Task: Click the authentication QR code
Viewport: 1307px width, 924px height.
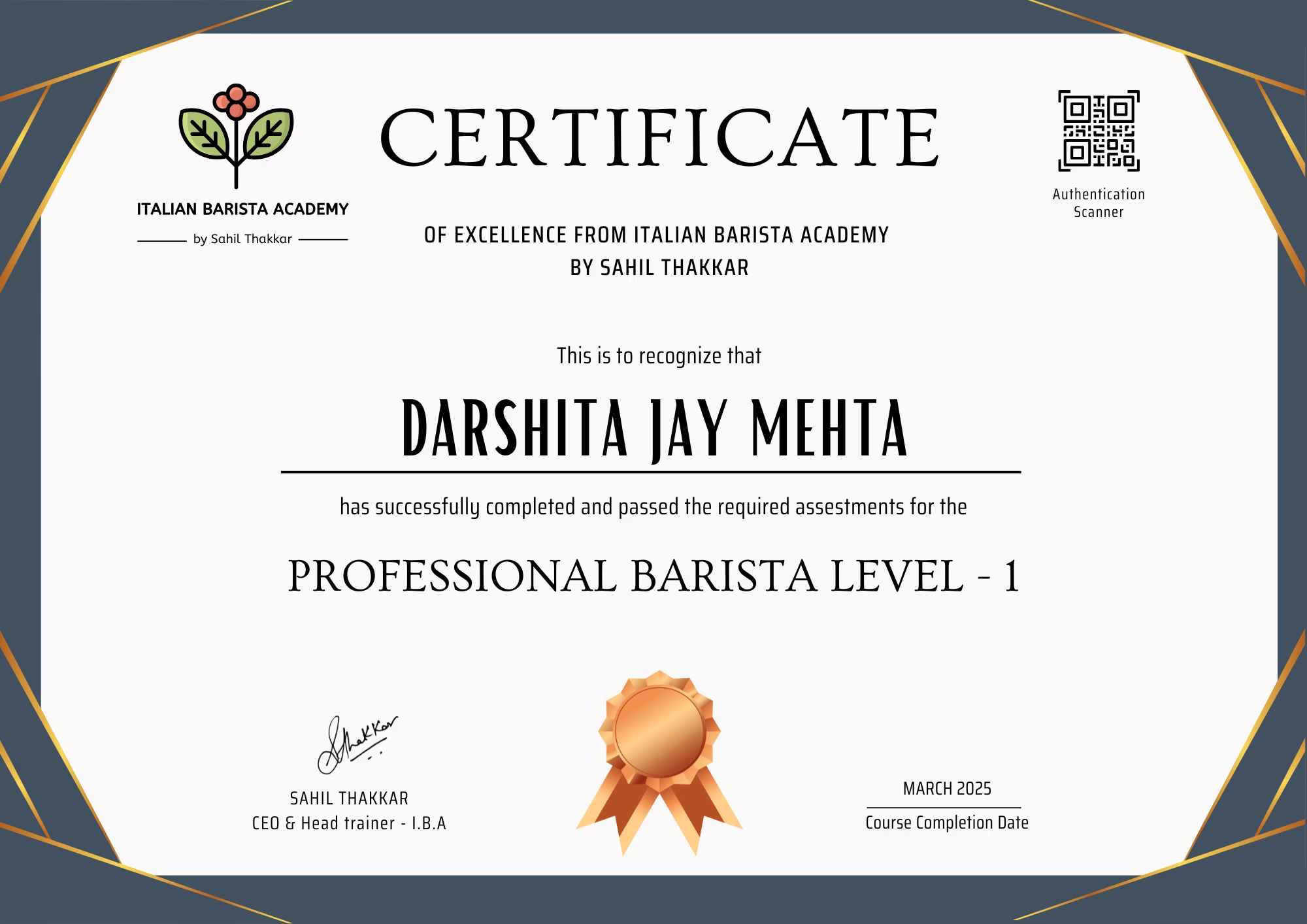Action: point(1099,131)
